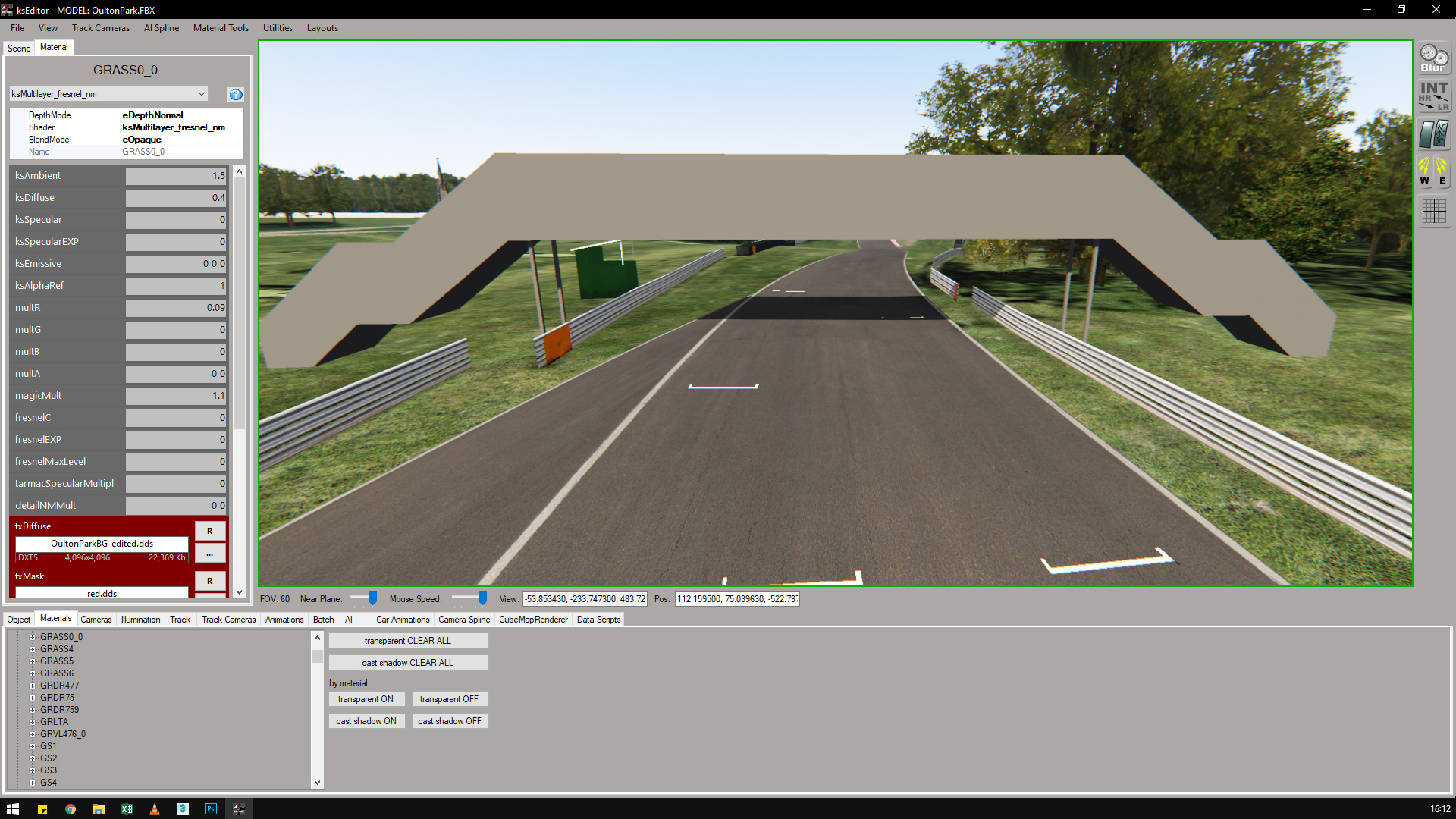The image size is (1456, 819).
Task: Switch to the Illumination tab
Action: 140,620
